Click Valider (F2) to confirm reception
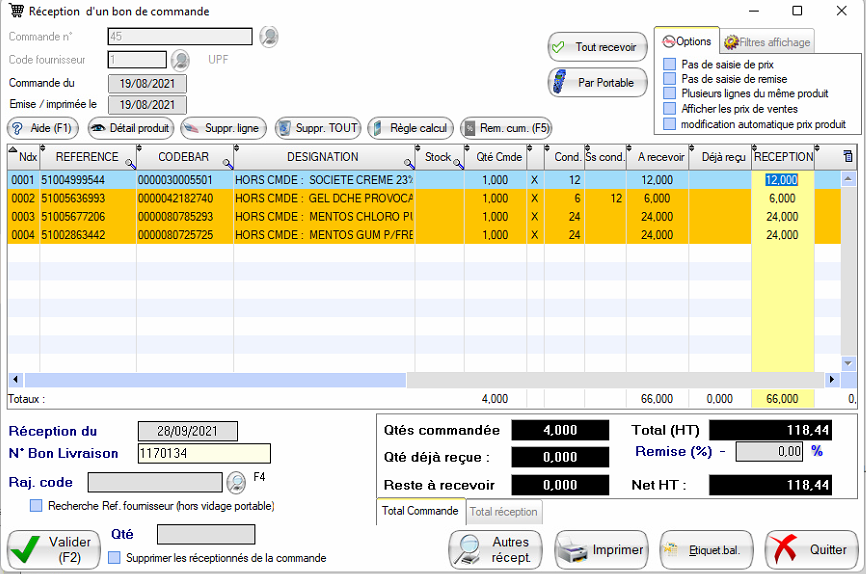Screen dimensions: 866x574 pos(52,549)
